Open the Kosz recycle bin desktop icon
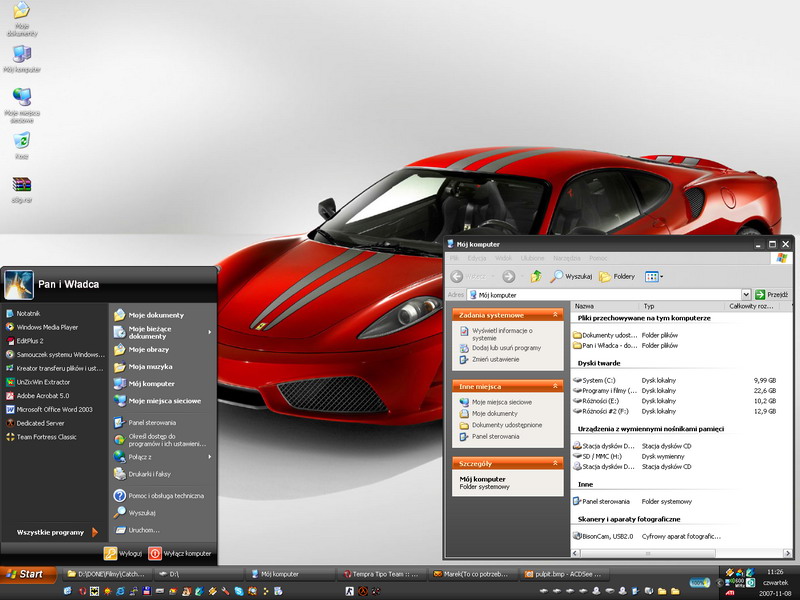 pyautogui.click(x=21, y=142)
